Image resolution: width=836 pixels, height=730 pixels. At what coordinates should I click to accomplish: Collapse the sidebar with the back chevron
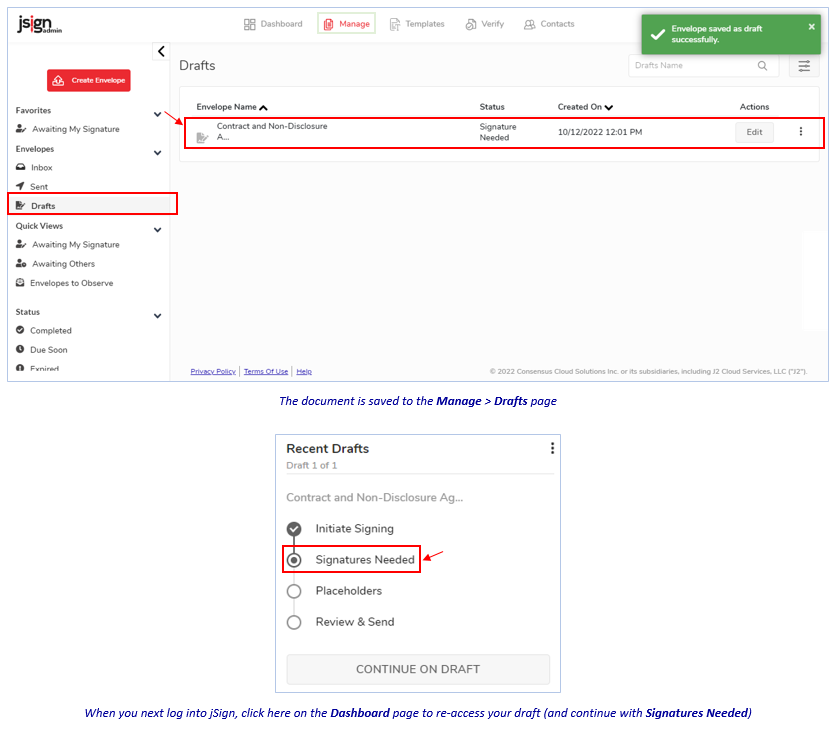tap(161, 51)
